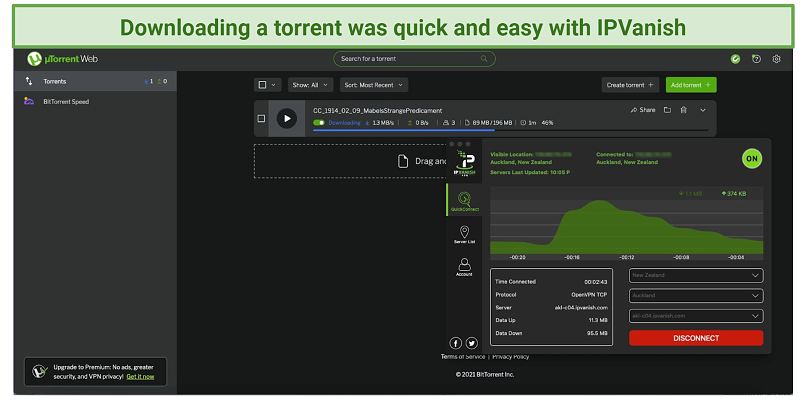Open the Sort: Most Recent dropdown
This screenshot has width=806, height=400.
coord(374,85)
